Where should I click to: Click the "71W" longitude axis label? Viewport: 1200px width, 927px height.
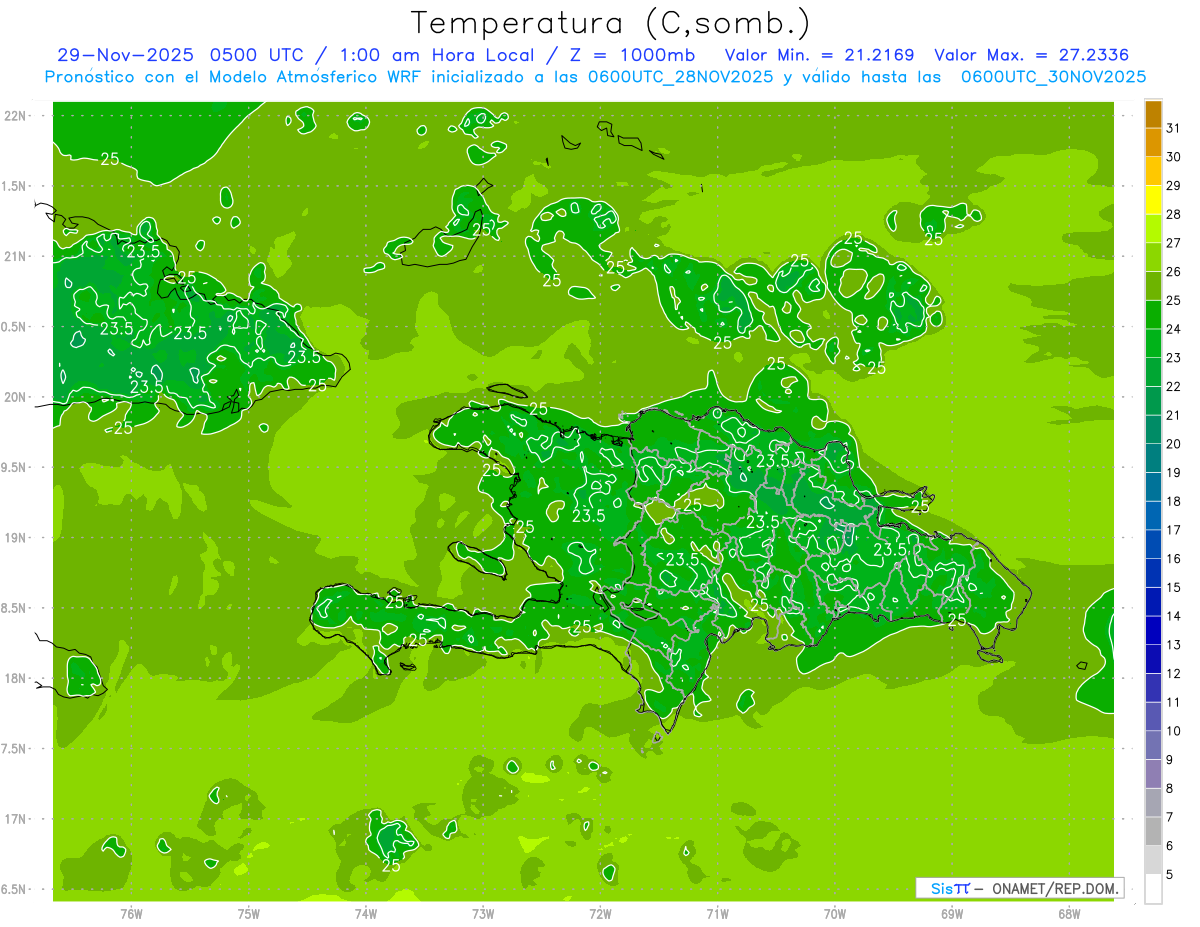pyautogui.click(x=717, y=913)
